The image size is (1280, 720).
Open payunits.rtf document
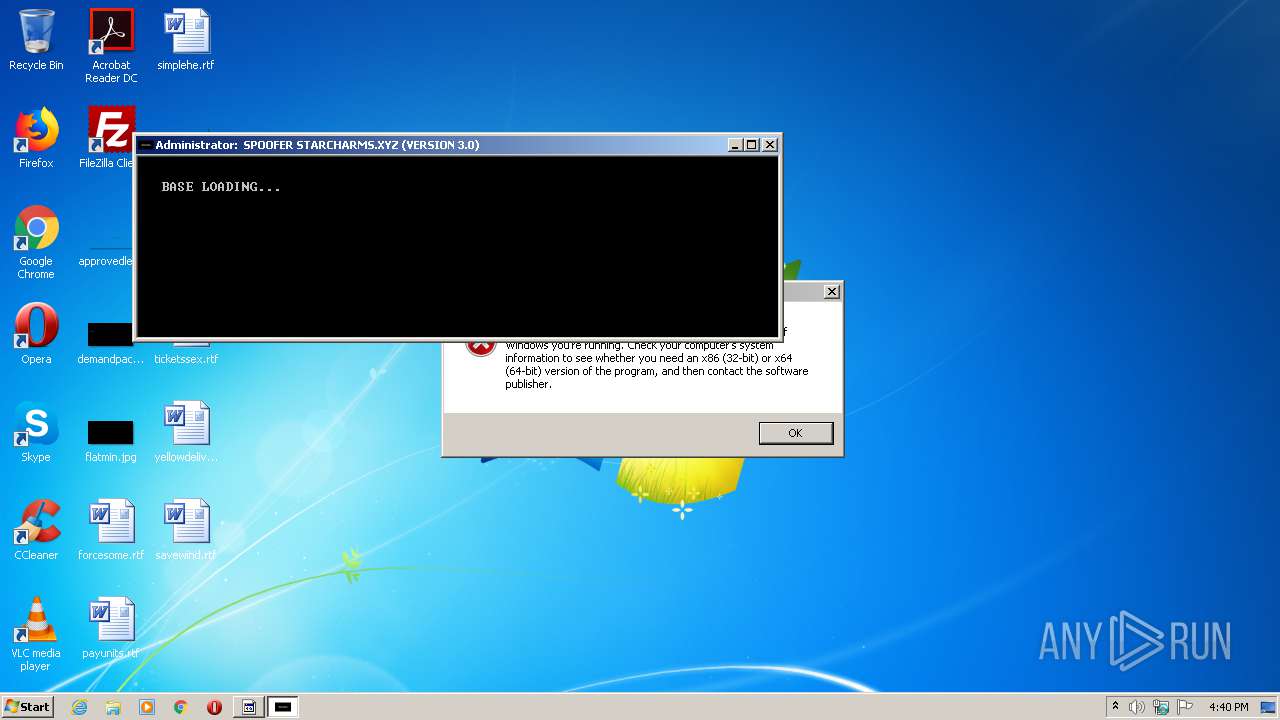point(111,628)
